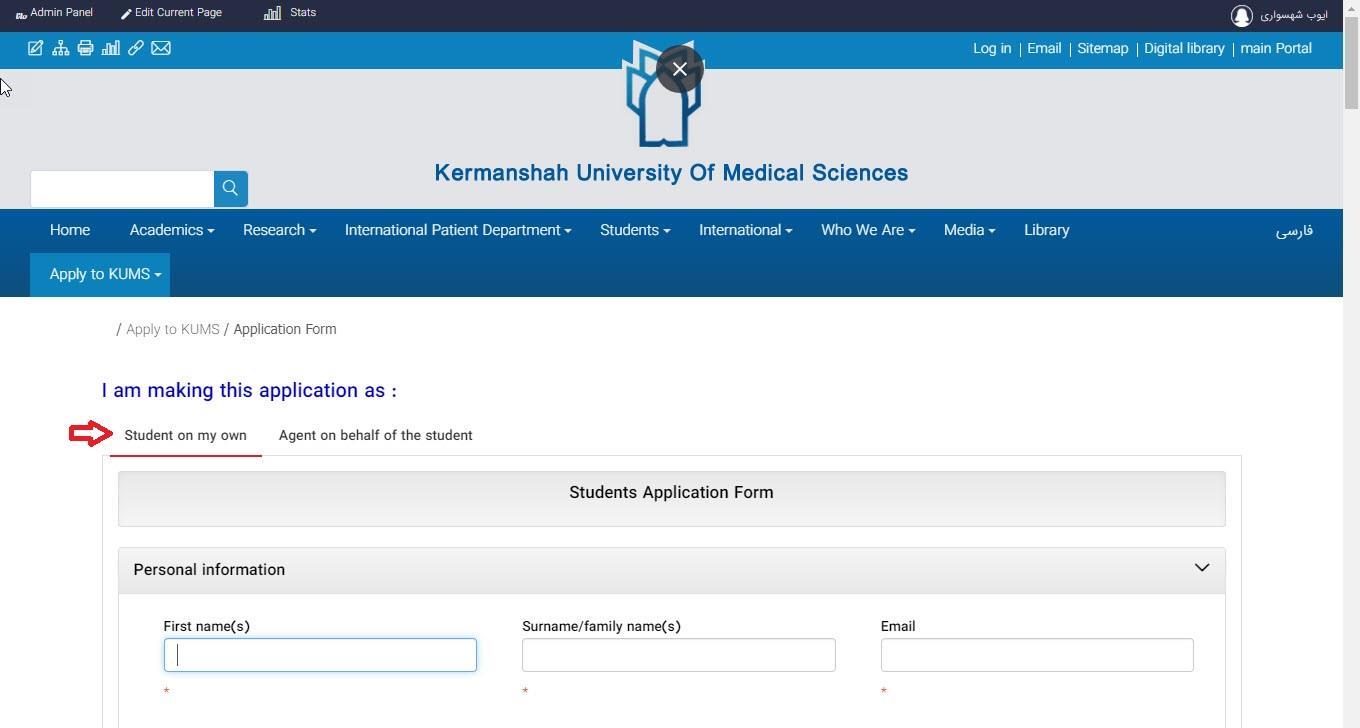Open the Digital library link
Screen dimensions: 1360x728
tap(1184, 48)
